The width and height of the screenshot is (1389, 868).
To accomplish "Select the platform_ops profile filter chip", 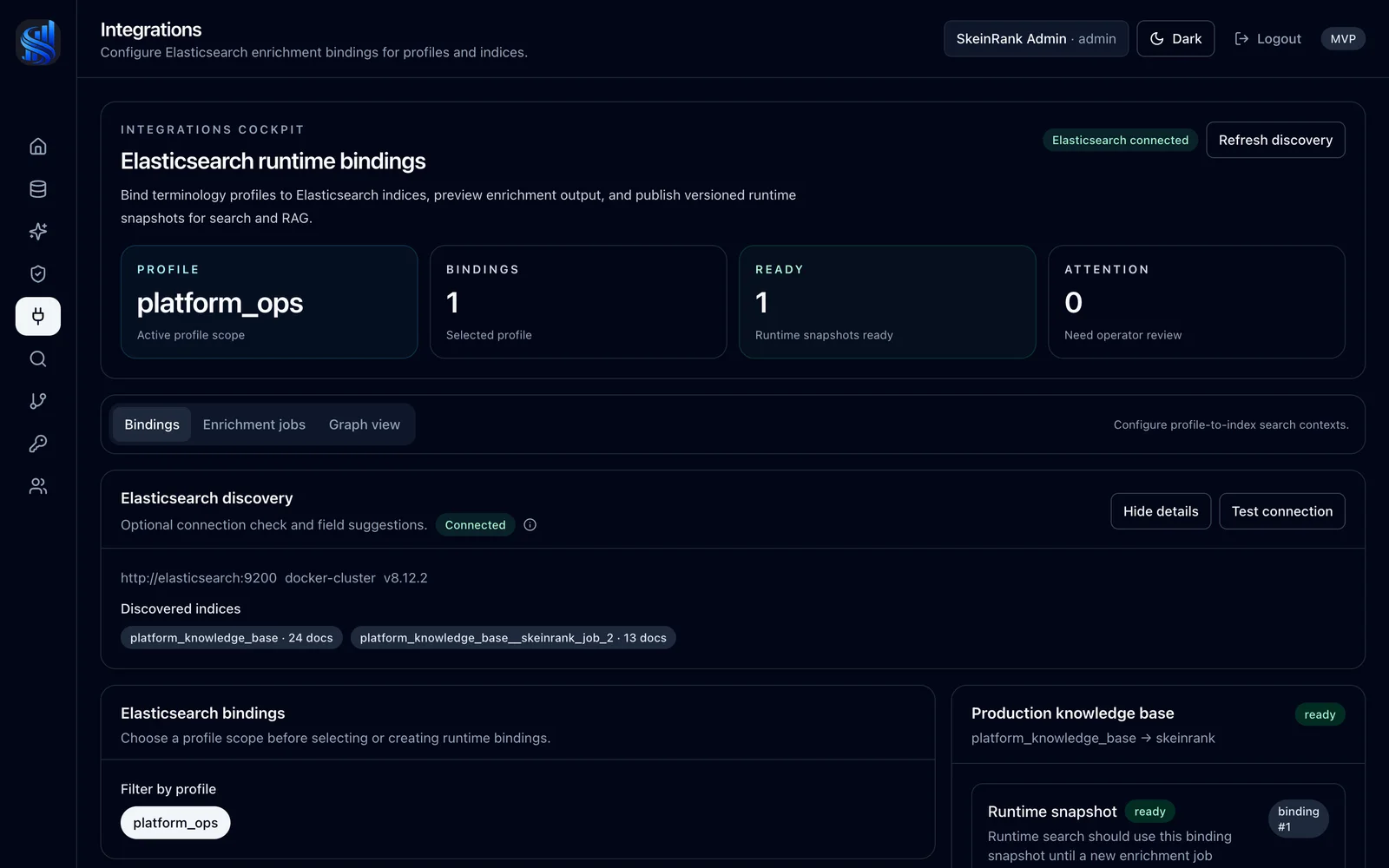I will click(x=175, y=823).
